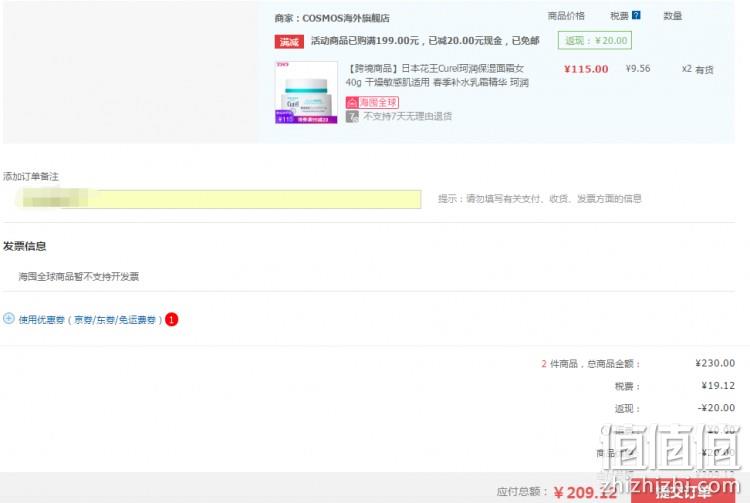Click the product price ¥115.00
750x503 pixels.
pos(586,69)
